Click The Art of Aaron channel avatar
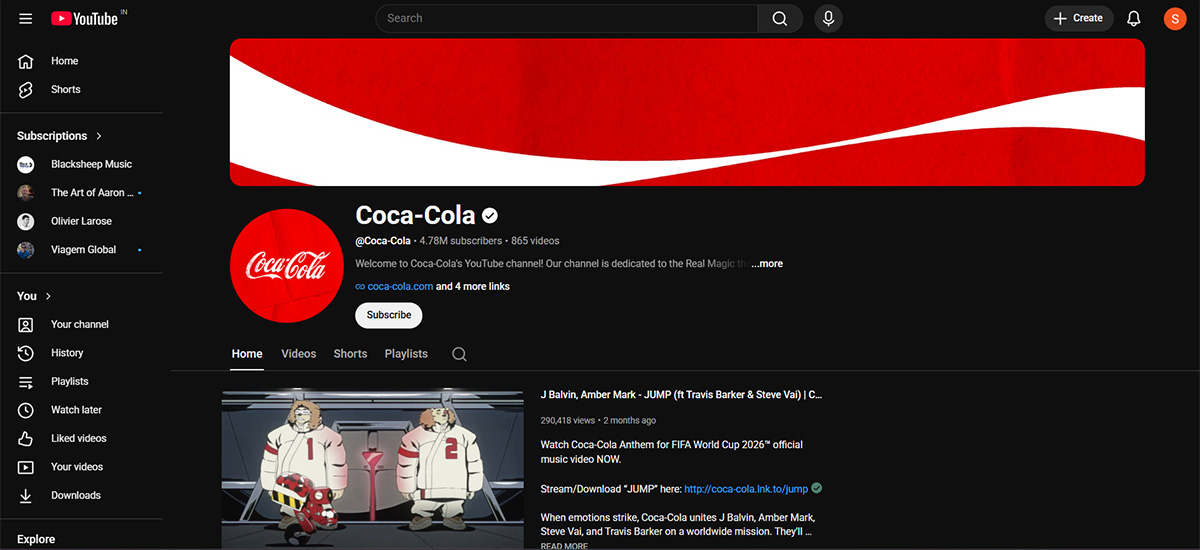Screen dimensions: 1200x550 coord(26,193)
